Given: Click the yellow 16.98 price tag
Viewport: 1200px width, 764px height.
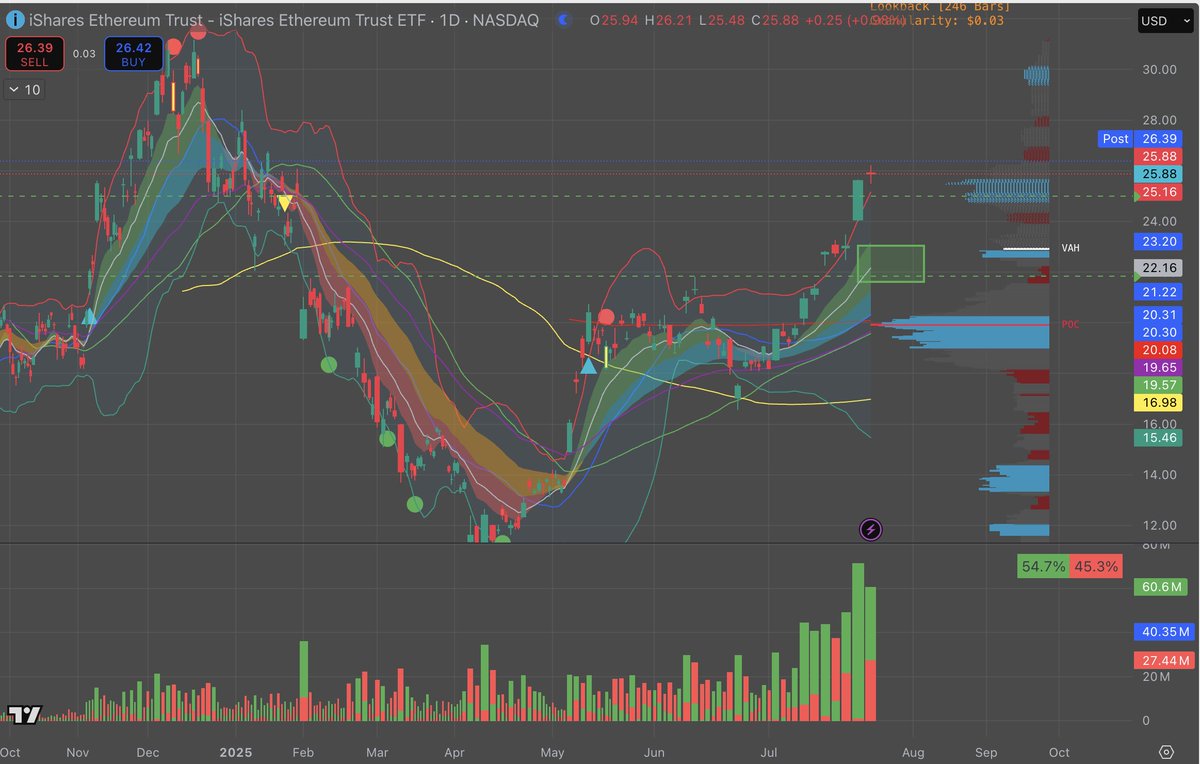Looking at the screenshot, I should click(x=1159, y=403).
